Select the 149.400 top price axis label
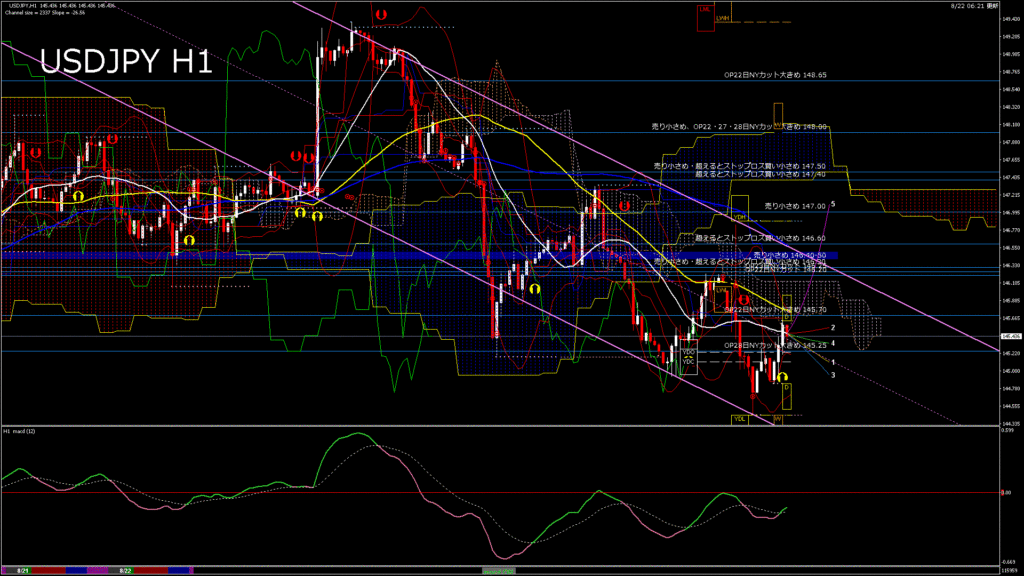The image size is (1024, 576). point(1010,19)
